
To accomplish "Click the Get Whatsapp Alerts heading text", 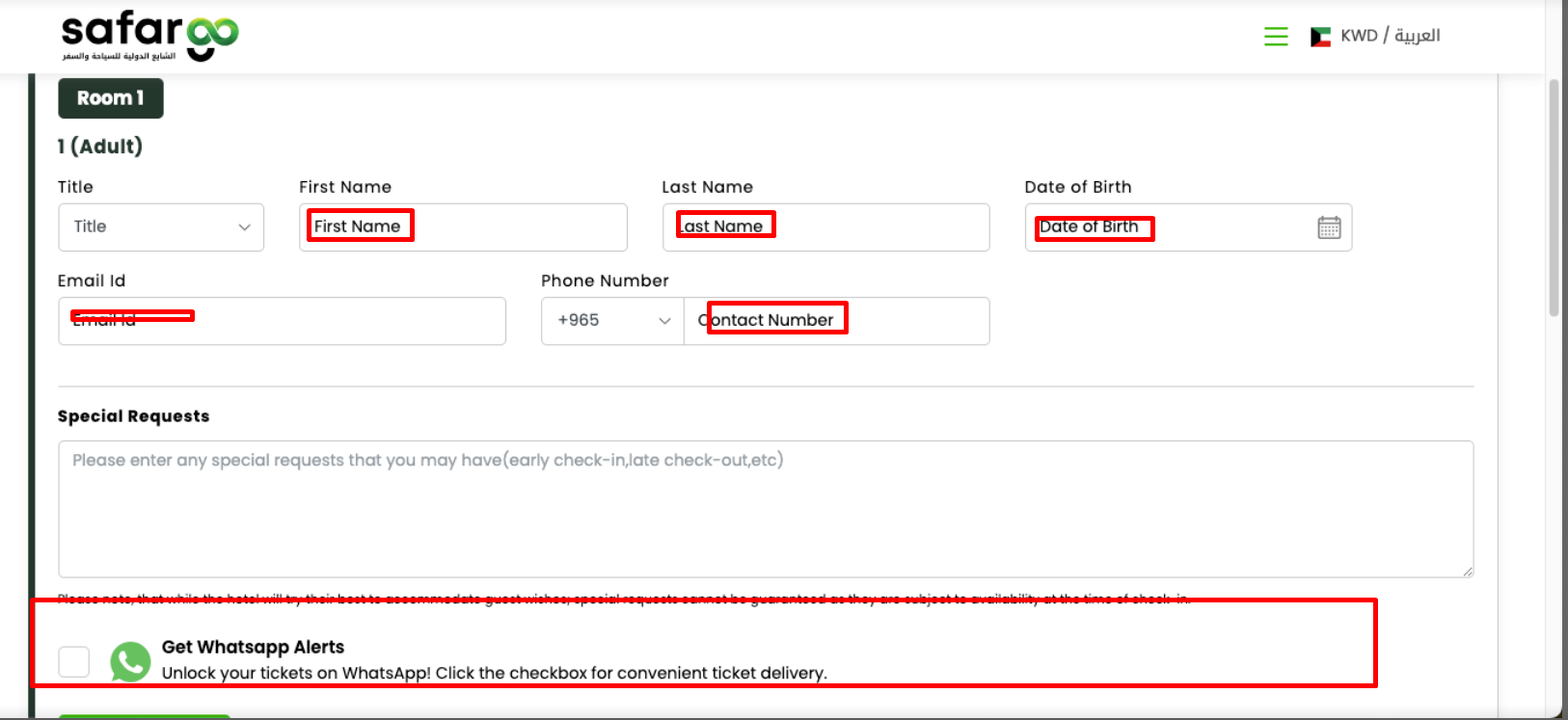I will tap(253, 647).
